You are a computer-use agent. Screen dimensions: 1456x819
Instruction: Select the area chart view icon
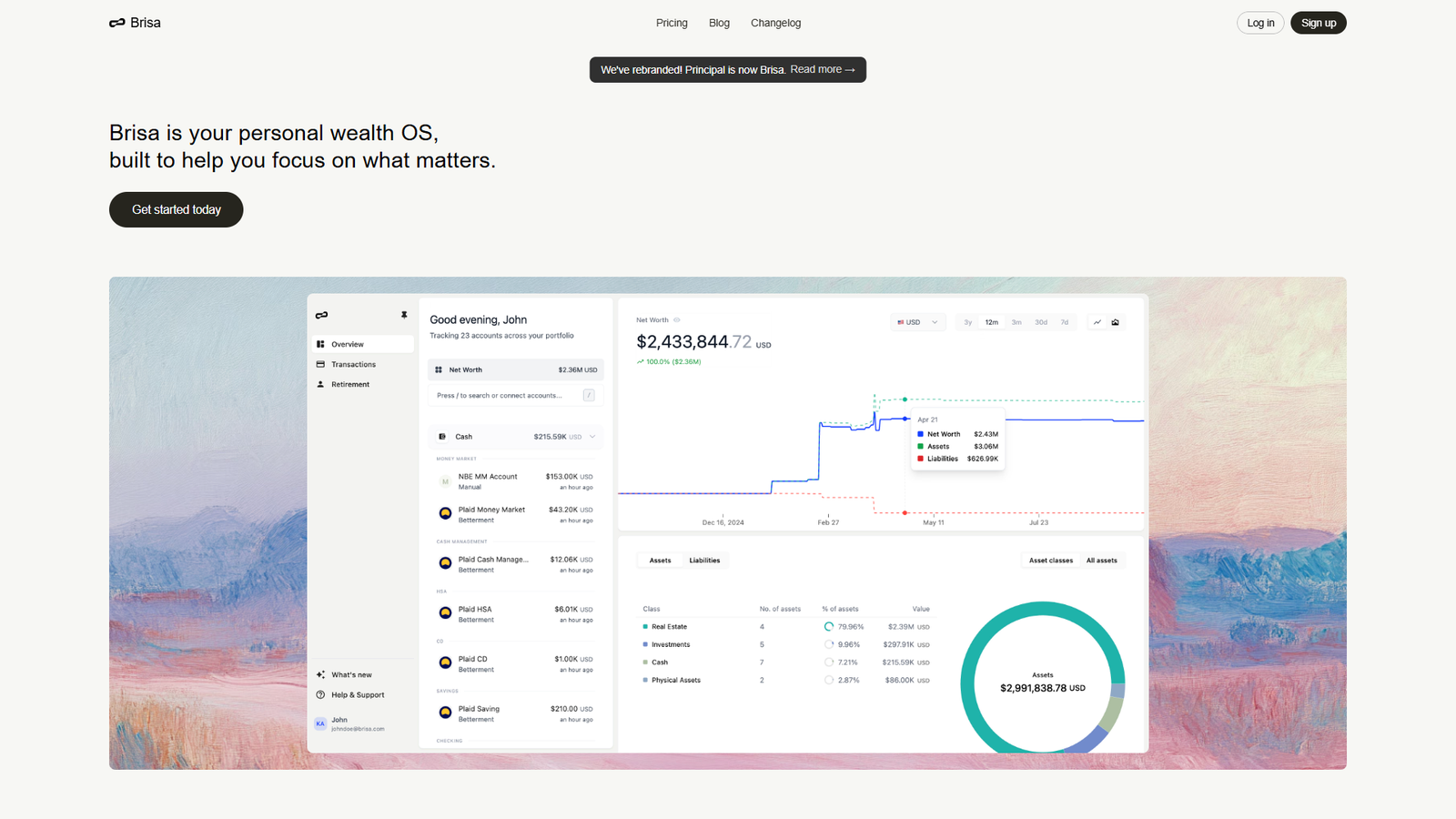pyautogui.click(x=1116, y=322)
